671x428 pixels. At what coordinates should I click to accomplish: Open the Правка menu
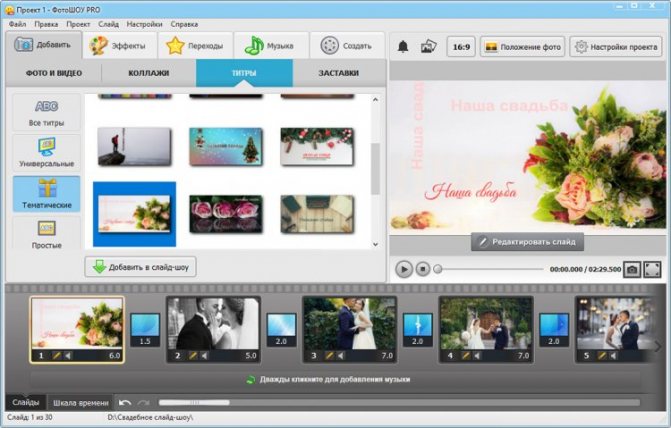[x=46, y=24]
